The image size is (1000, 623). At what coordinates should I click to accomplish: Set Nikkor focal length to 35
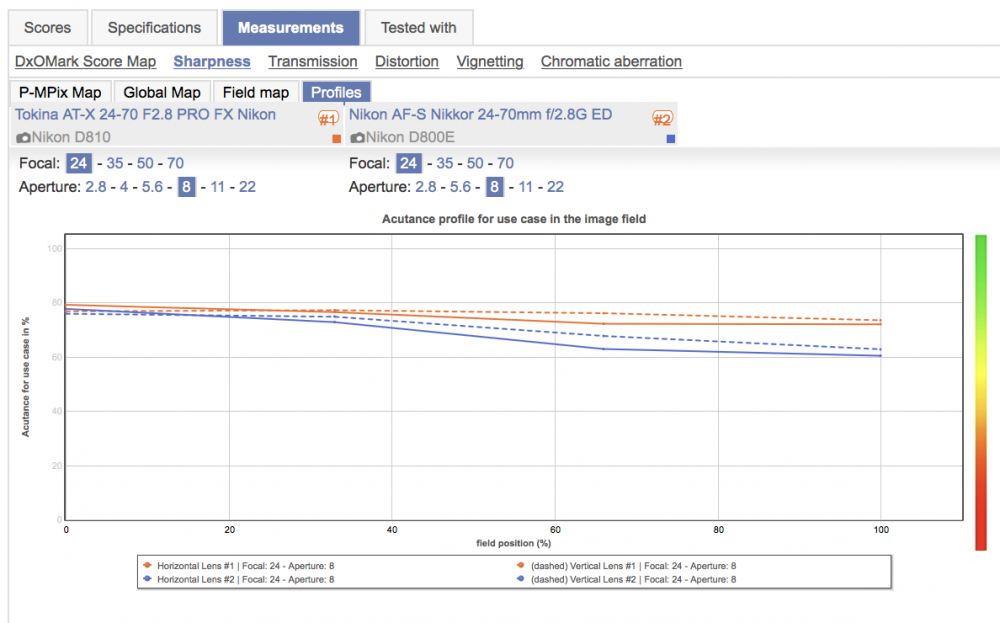click(x=445, y=164)
